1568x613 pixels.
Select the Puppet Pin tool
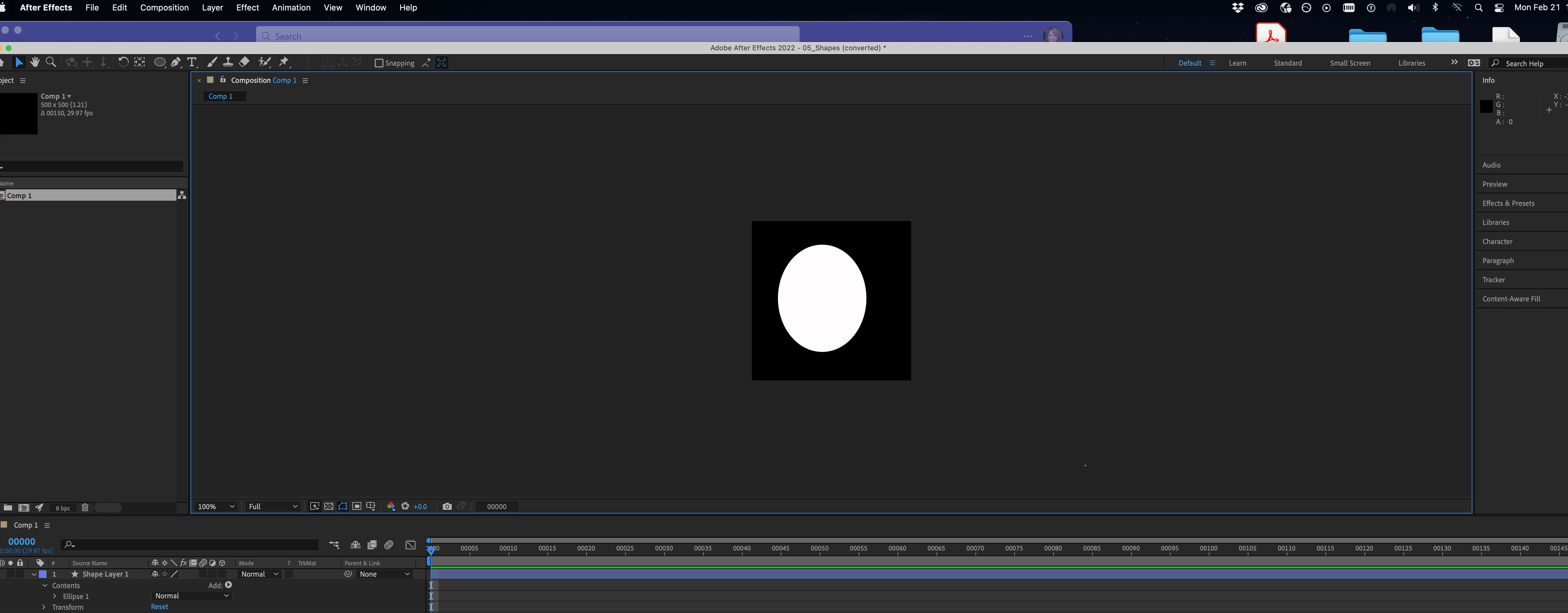click(x=284, y=62)
